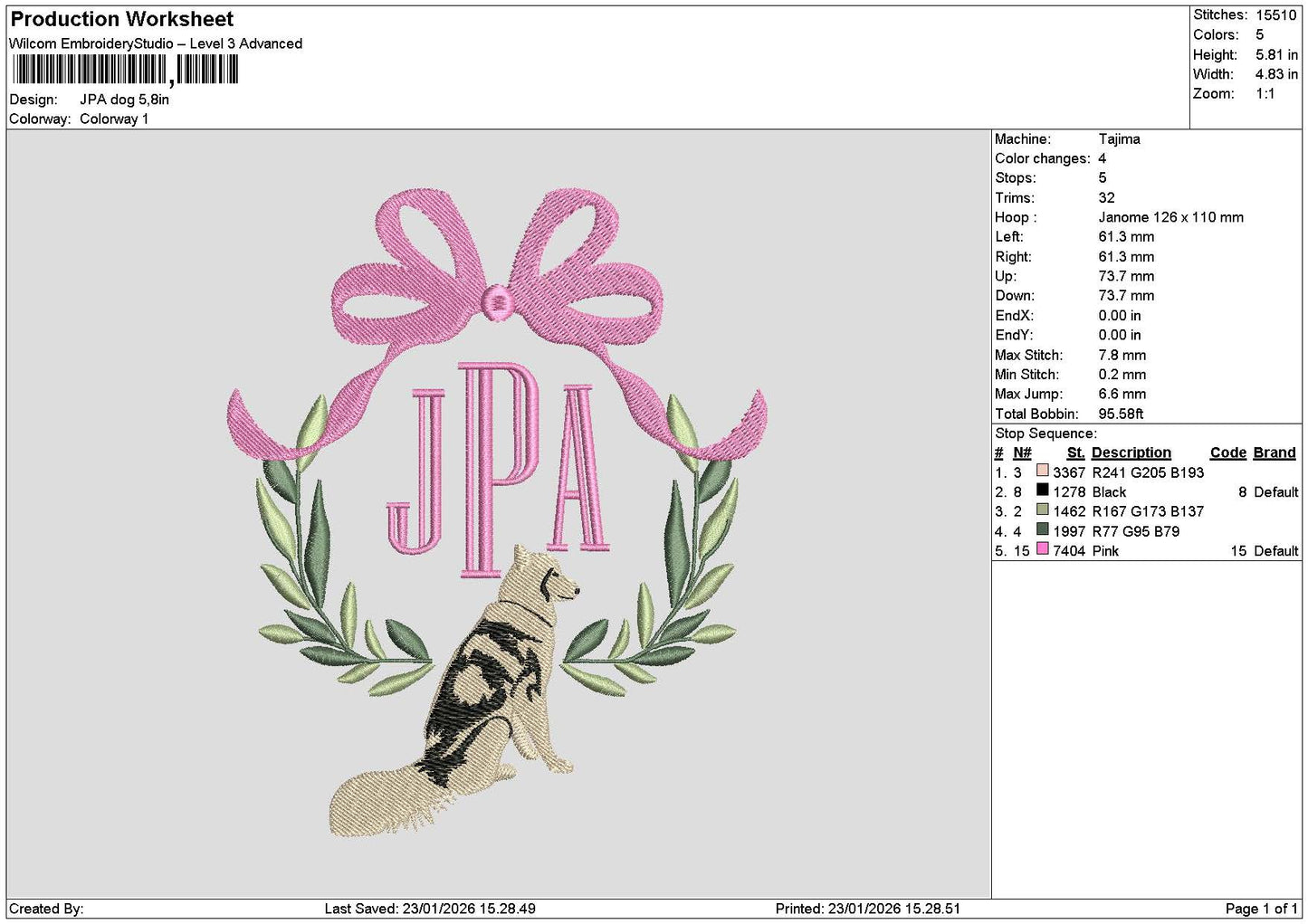The height and width of the screenshot is (924, 1308).
Task: Click the "Default" brand in the Black row
Action: (1275, 492)
